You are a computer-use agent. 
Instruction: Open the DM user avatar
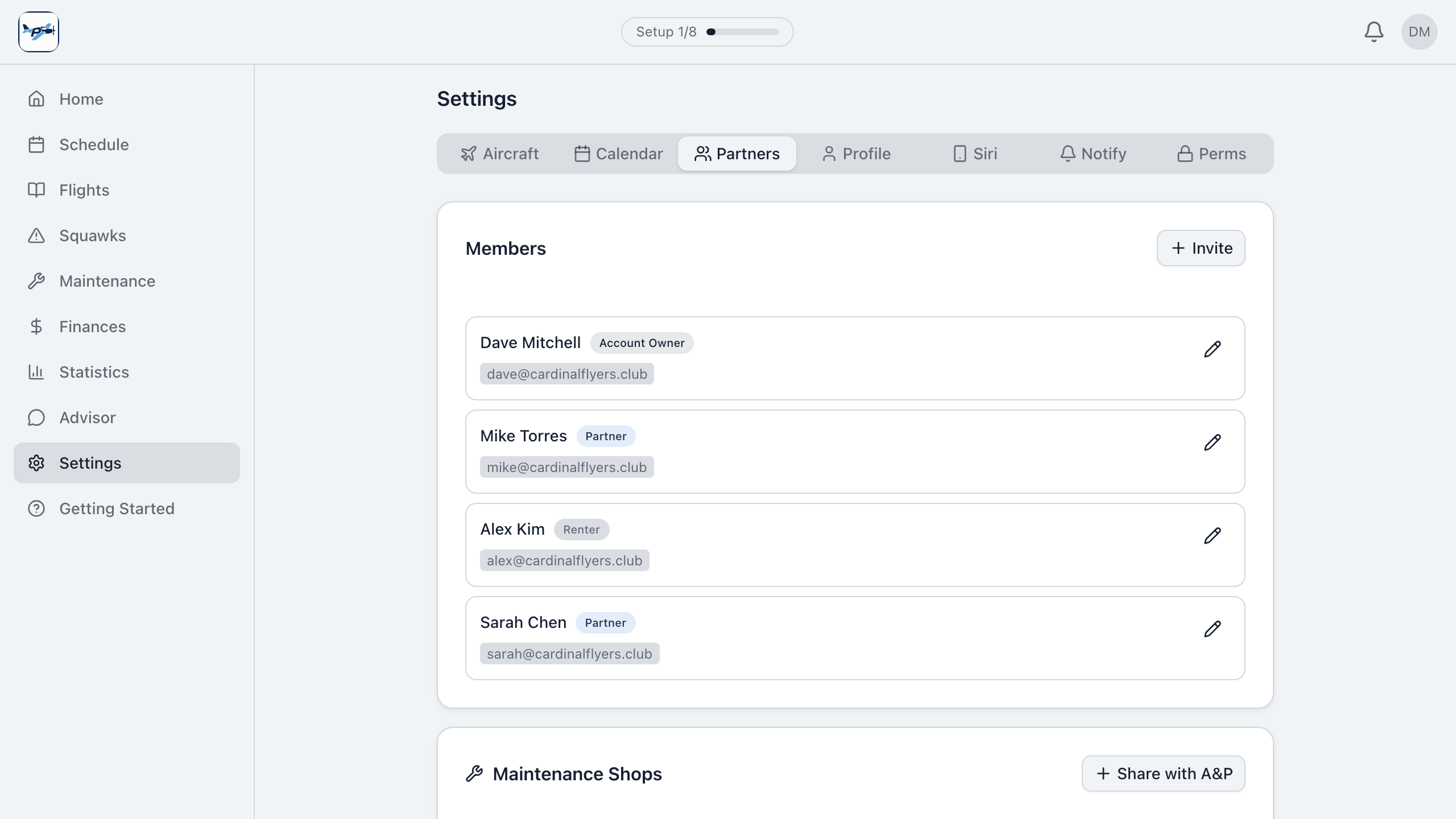(x=1419, y=32)
